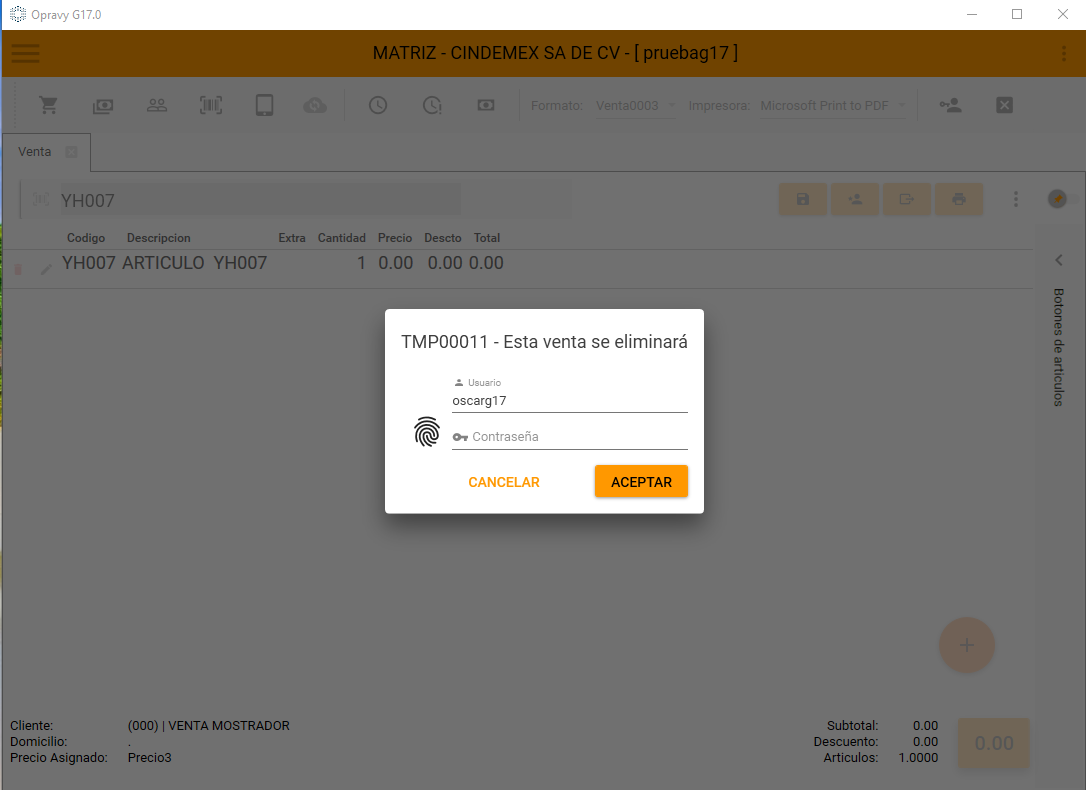Click the export sale arrow button
Screen dimensions: 1086x790
pyautogui.click(x=907, y=199)
